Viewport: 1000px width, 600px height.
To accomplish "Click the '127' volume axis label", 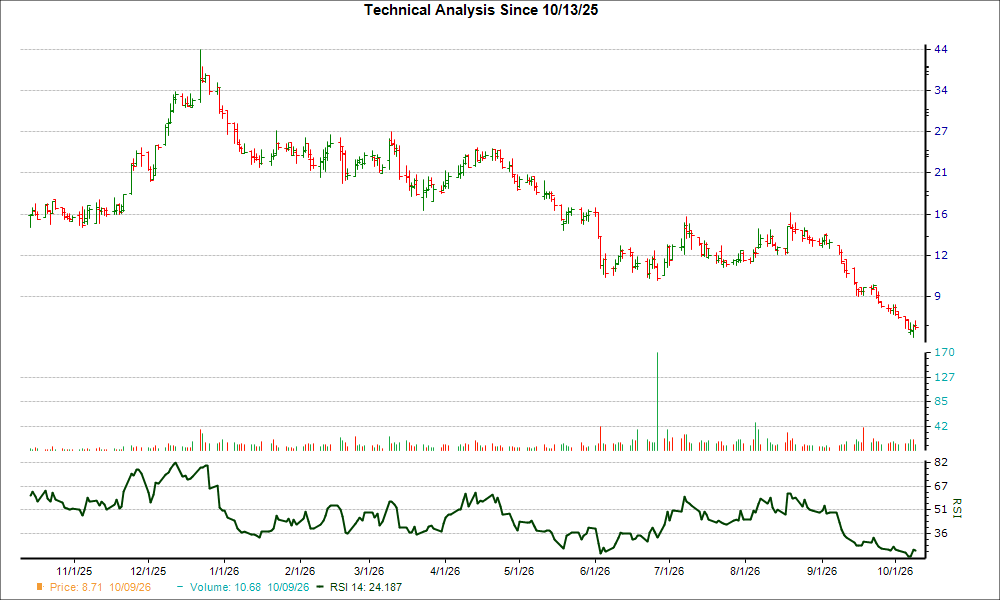I will [944, 377].
